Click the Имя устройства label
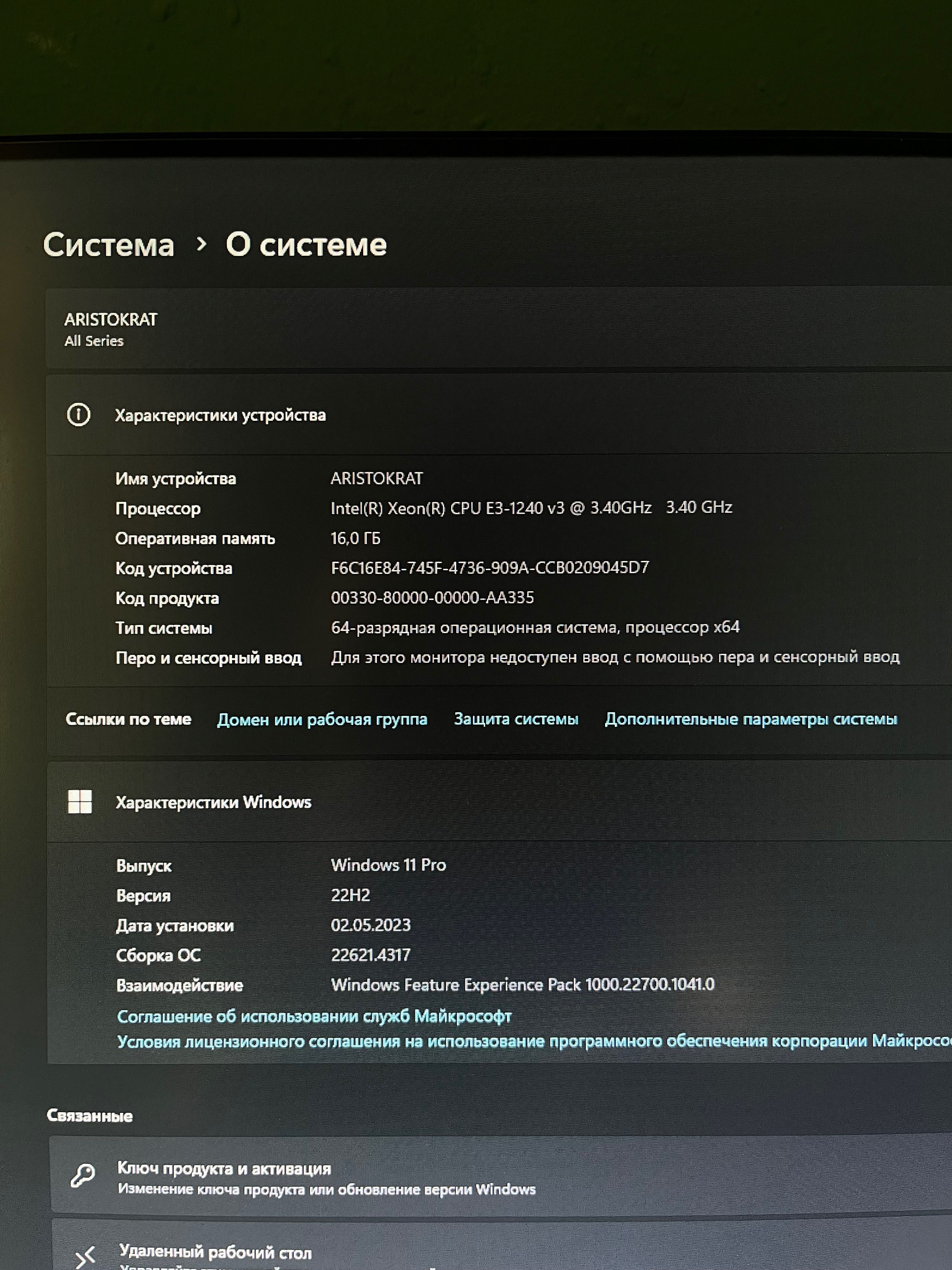 pyautogui.click(x=176, y=479)
